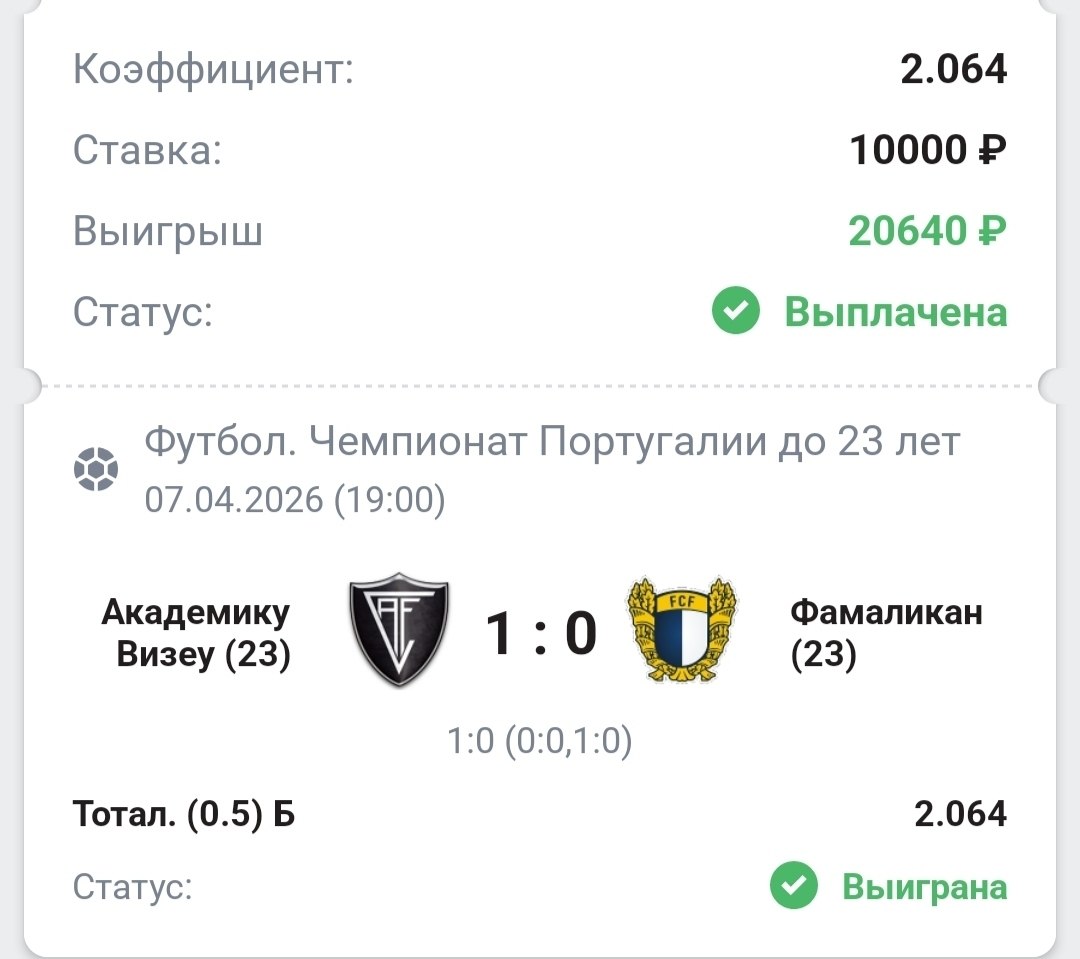Viewport: 1080px width, 959px height.
Task: Click the large 1 : 0 match score
Action: 541,634
